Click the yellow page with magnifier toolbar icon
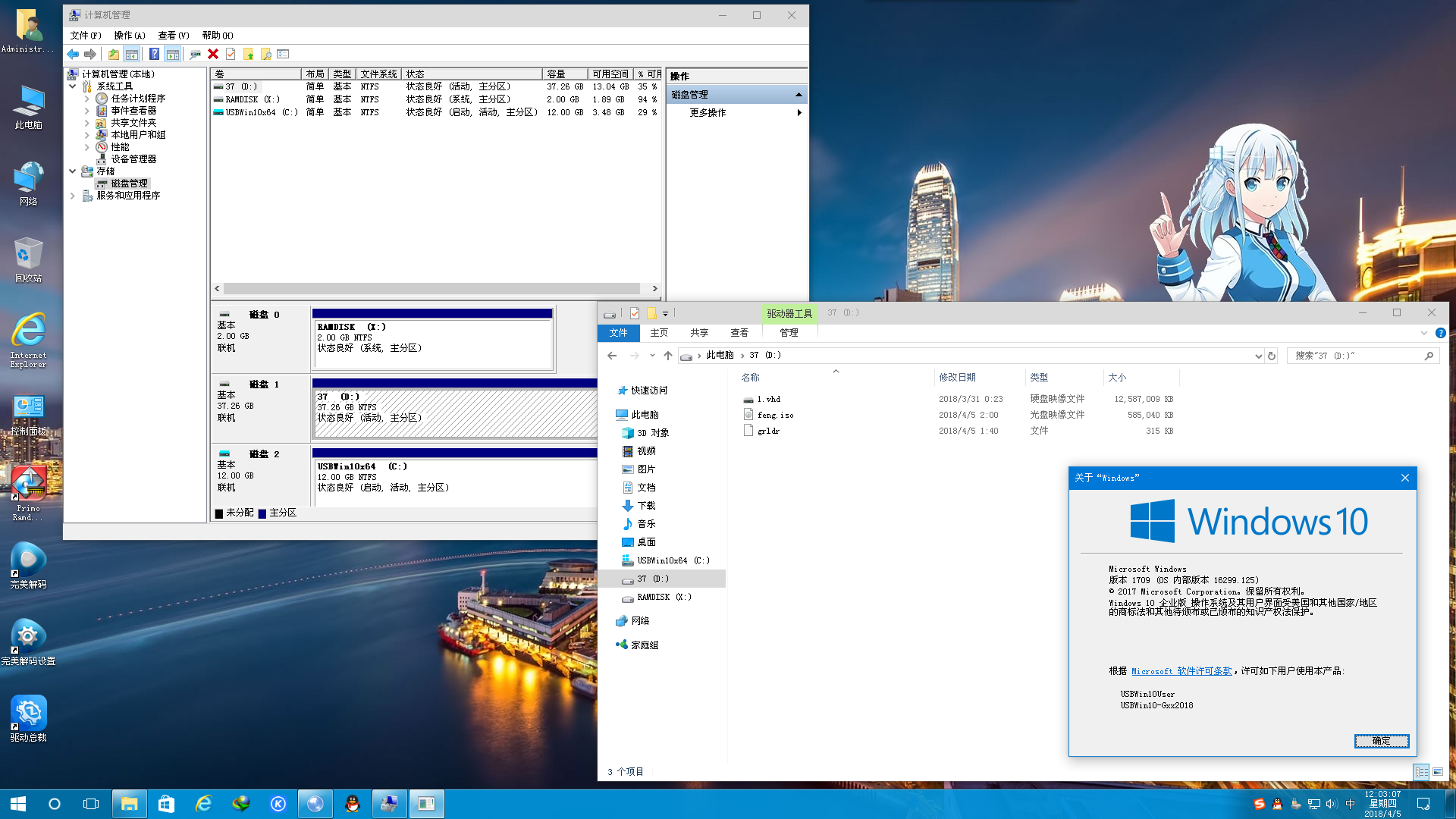Viewport: 1456px width, 819px height. 265,54
